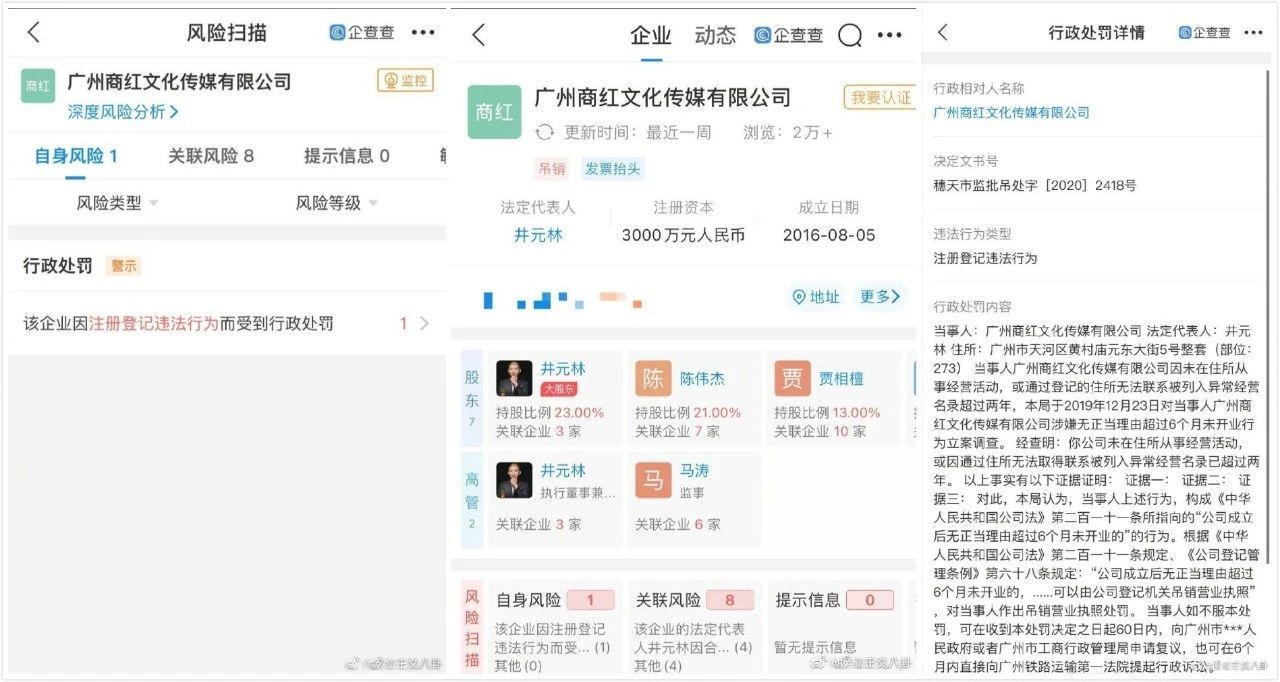This screenshot has width=1280, height=682.
Task: Open 关联风险 8 card in 风险扫描 section
Action: pos(694,627)
